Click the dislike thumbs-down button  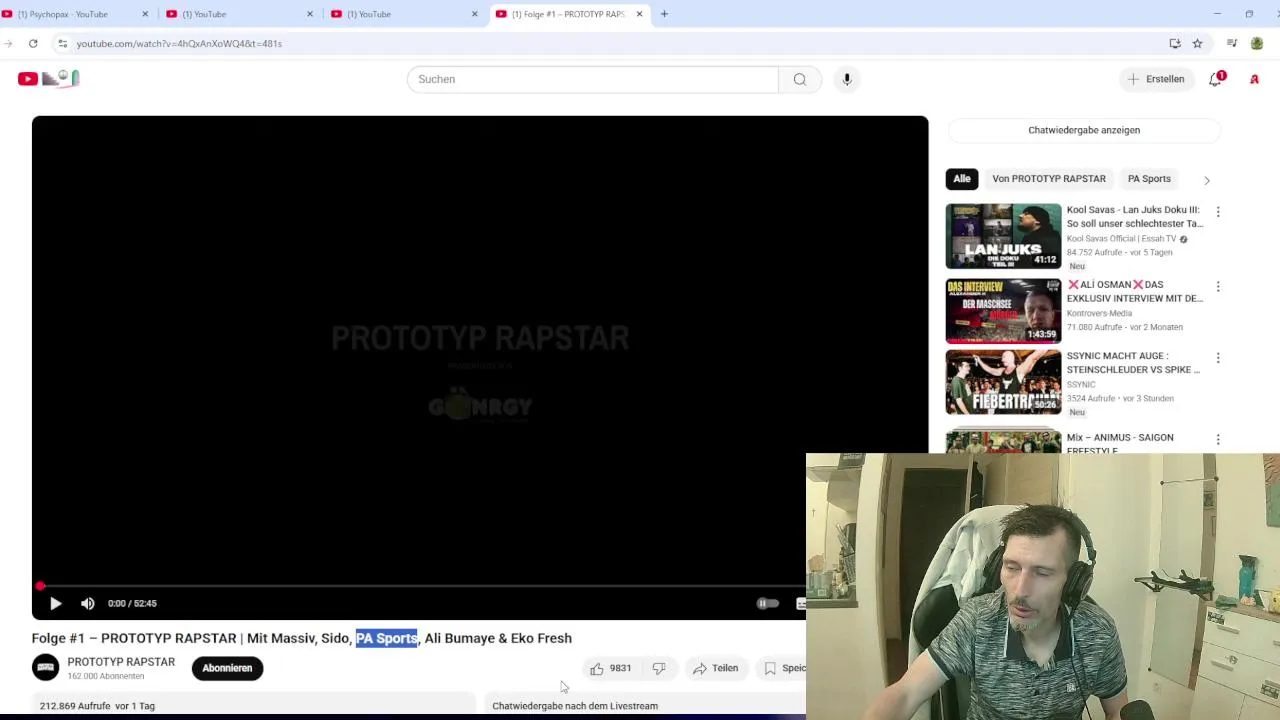[x=659, y=668]
